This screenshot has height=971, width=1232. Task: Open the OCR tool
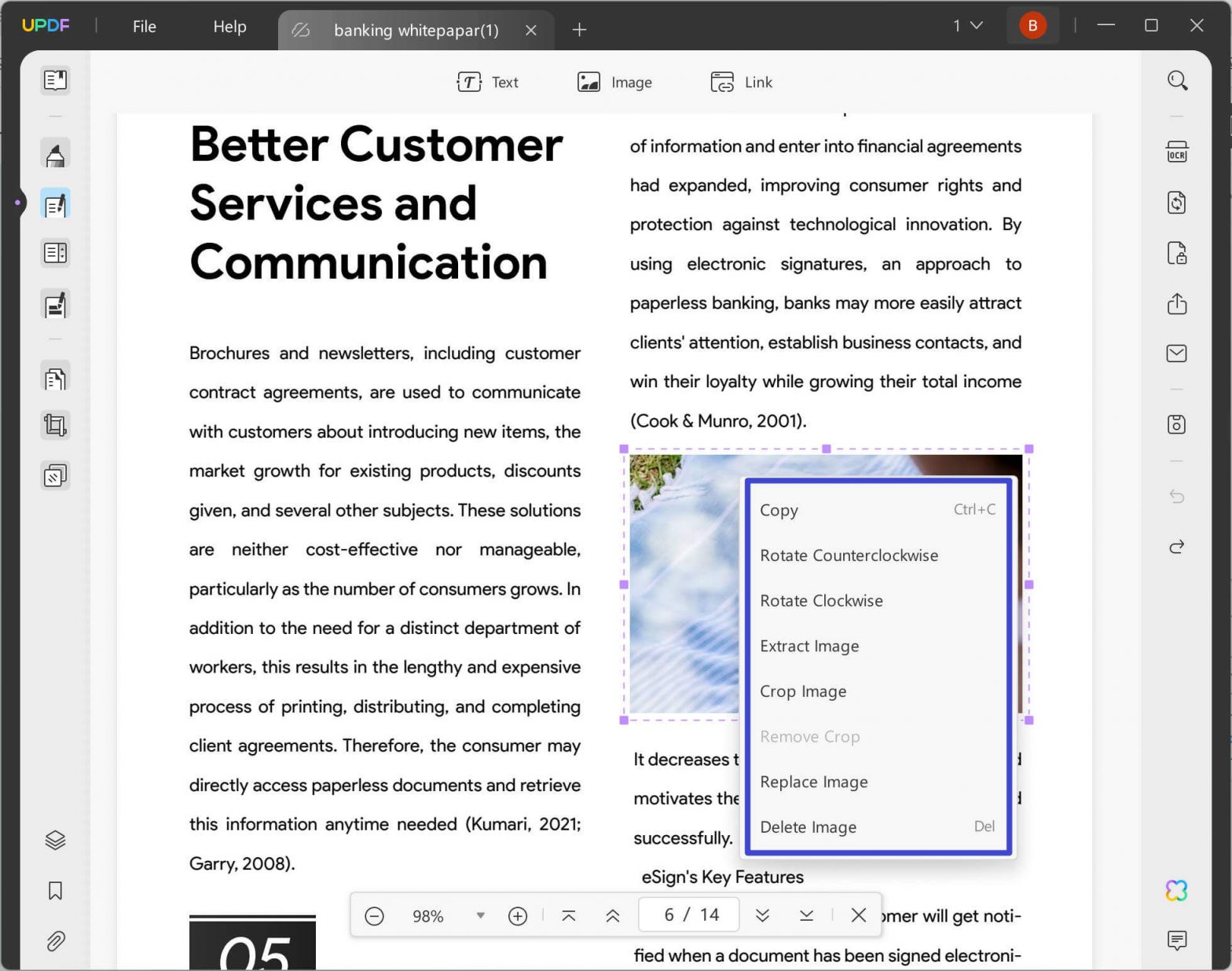pos(1176,151)
